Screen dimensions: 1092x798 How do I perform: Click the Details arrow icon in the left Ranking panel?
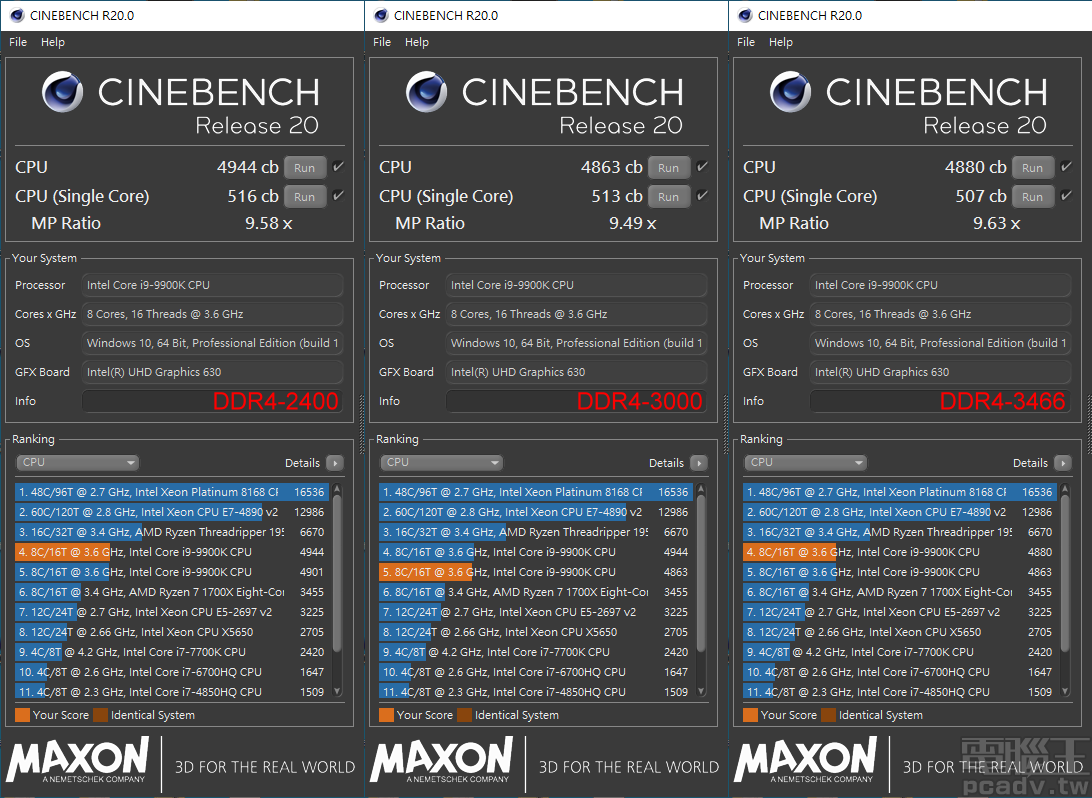pyautogui.click(x=334, y=463)
